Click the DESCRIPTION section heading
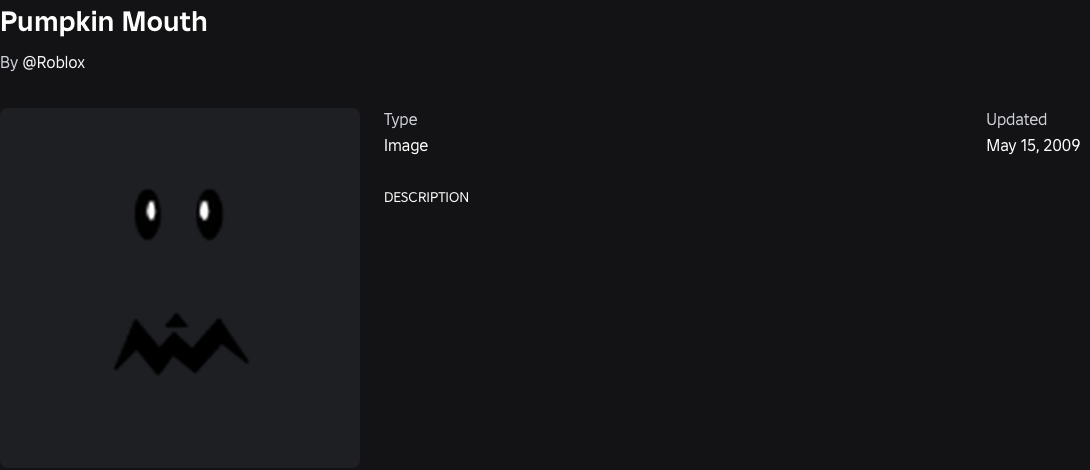This screenshot has height=470, width=1090. (426, 197)
